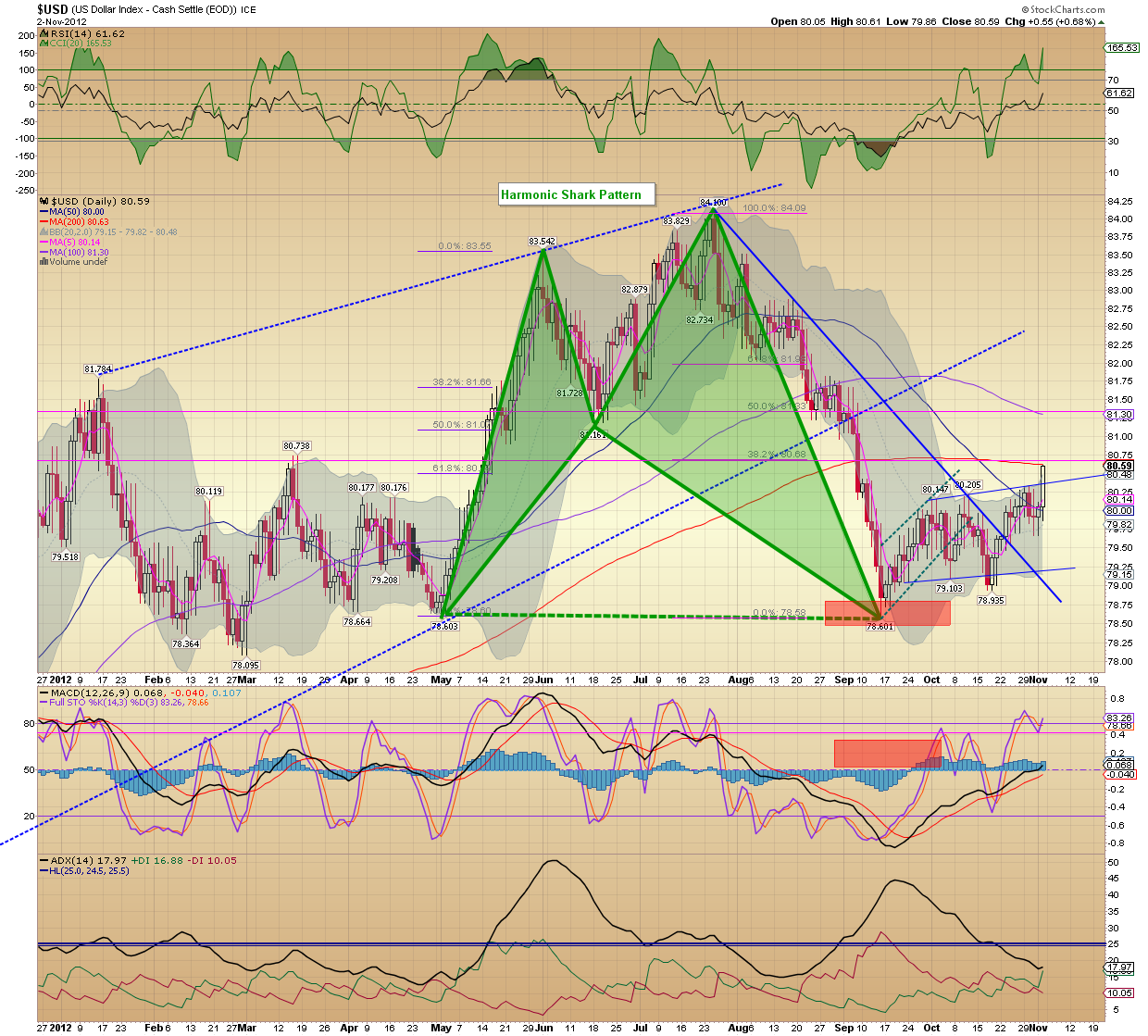The height and width of the screenshot is (1036, 1148).
Task: Click the 78.095 low price label
Action: point(245,665)
